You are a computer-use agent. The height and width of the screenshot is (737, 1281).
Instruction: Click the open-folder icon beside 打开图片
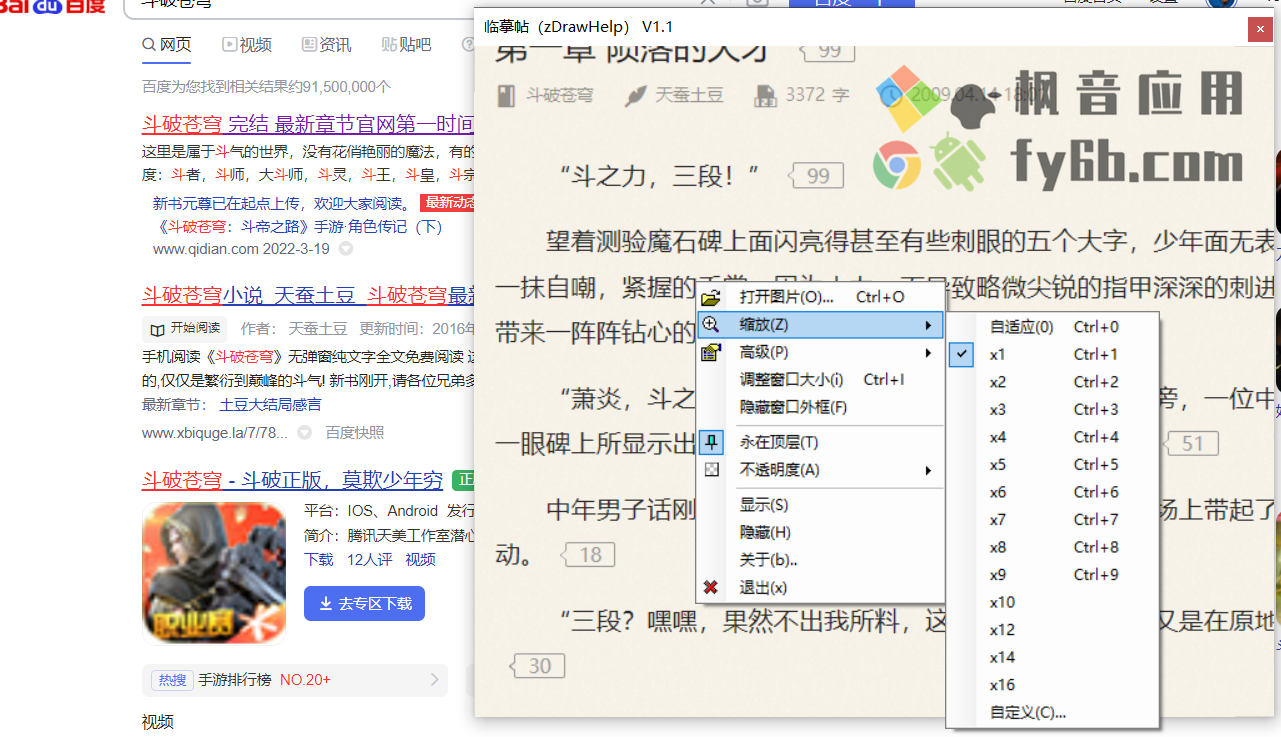pyautogui.click(x=711, y=298)
